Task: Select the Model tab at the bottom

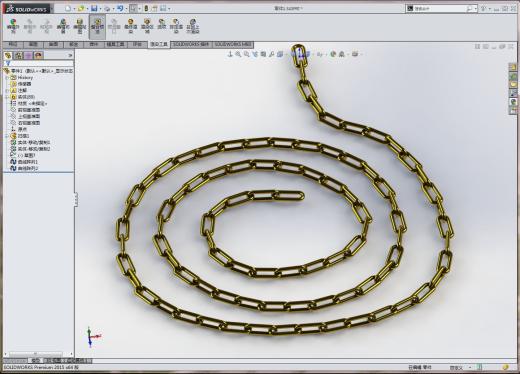Action: 35,361
